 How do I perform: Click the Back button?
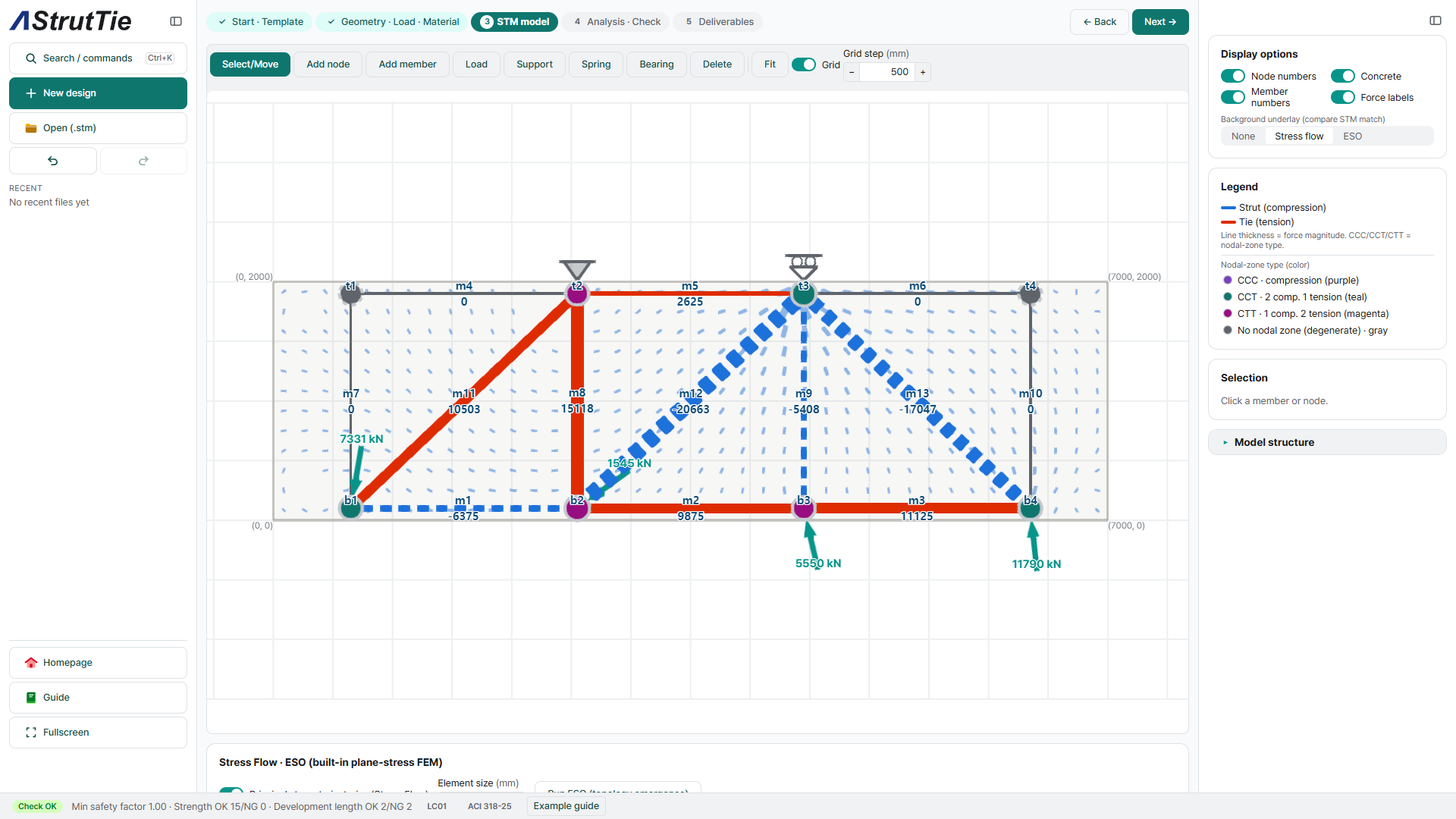(x=1100, y=22)
